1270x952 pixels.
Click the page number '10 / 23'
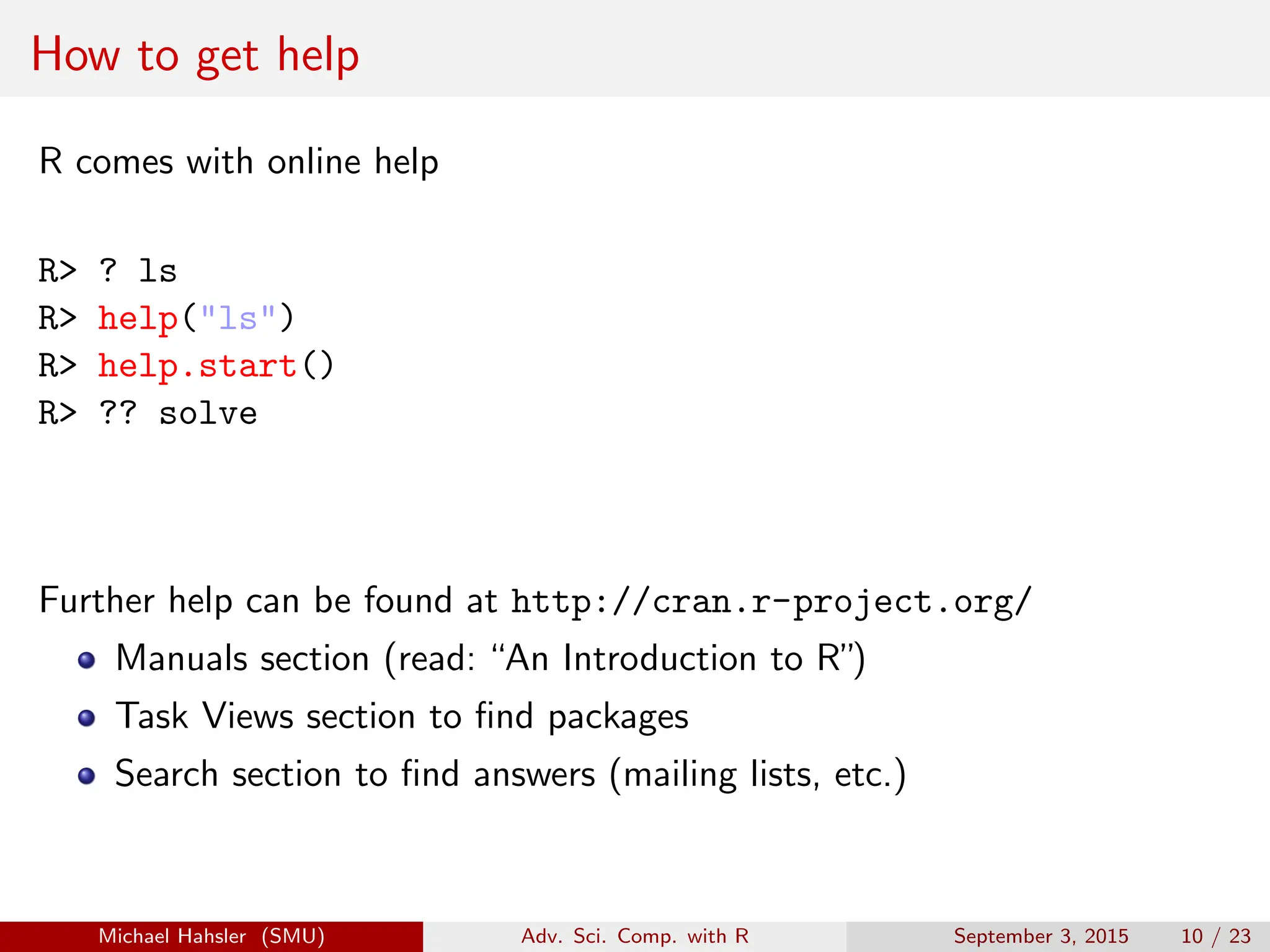[1216, 937]
